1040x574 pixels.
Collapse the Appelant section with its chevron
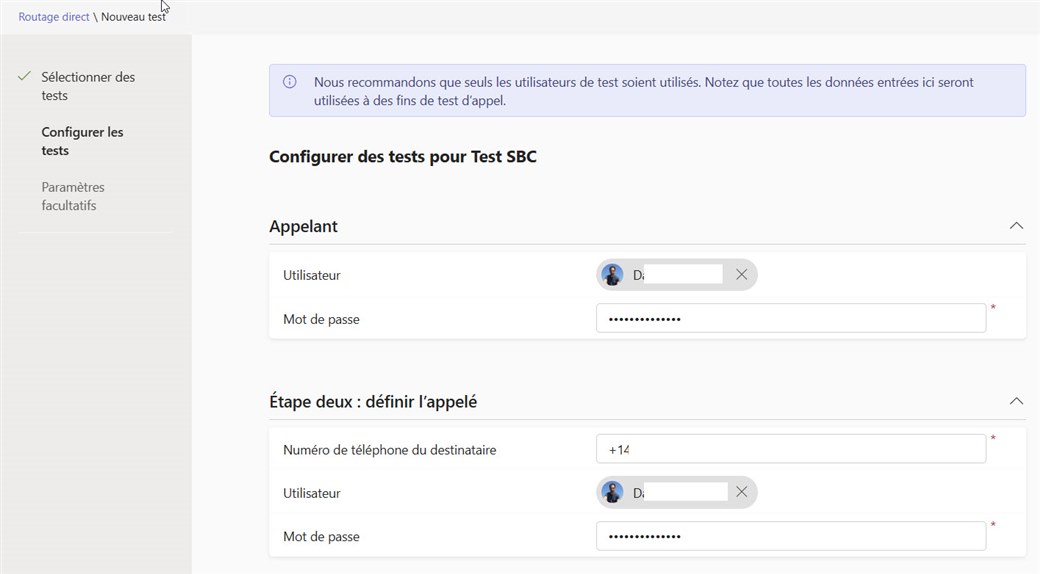click(1016, 226)
